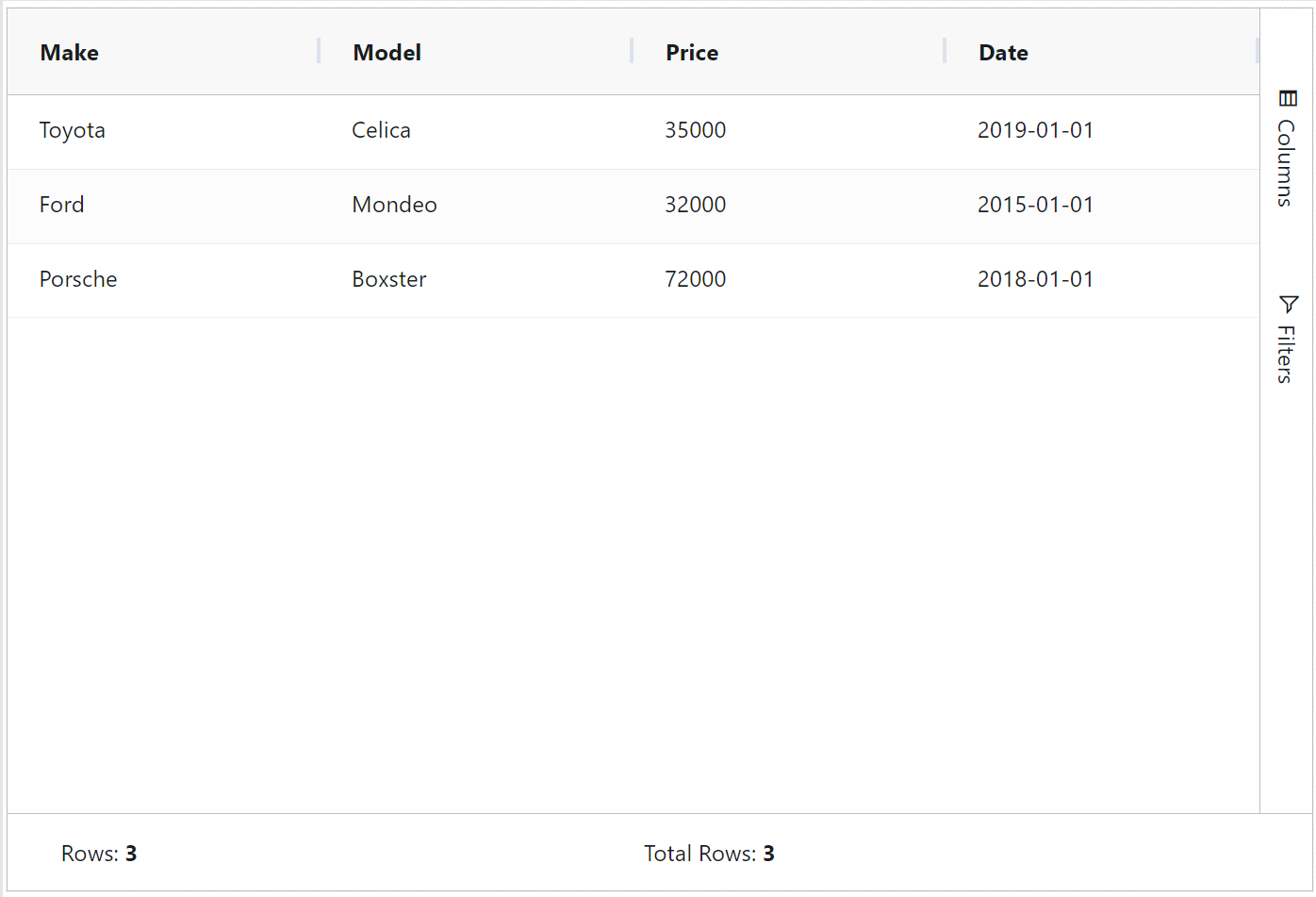Click the Celica model cell
1316x897 pixels.
point(381,130)
